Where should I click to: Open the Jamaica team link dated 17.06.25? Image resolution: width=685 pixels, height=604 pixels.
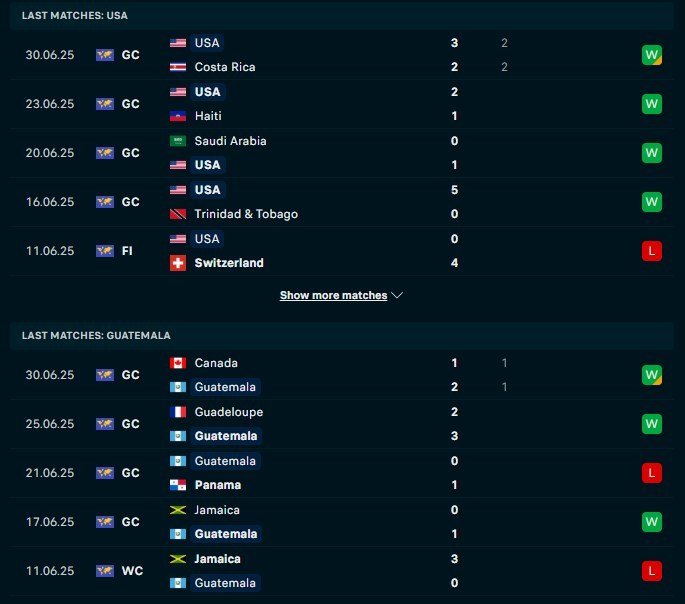pos(217,510)
